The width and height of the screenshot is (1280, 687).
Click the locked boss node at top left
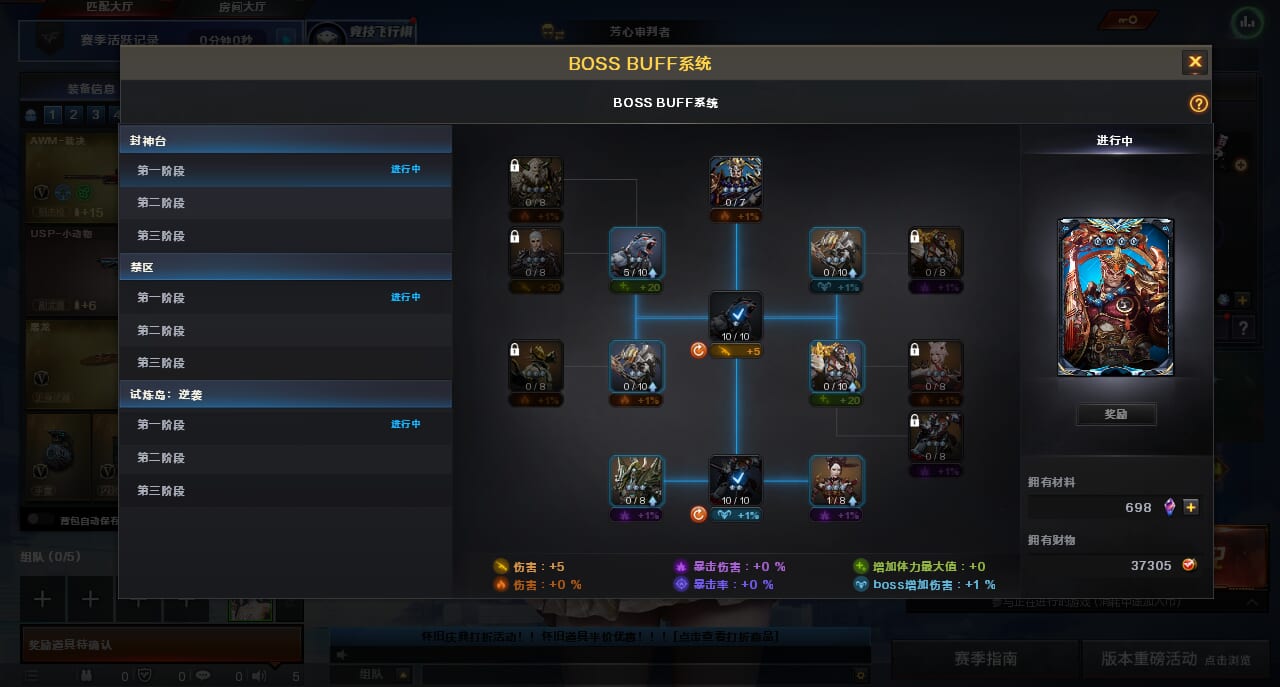click(536, 183)
